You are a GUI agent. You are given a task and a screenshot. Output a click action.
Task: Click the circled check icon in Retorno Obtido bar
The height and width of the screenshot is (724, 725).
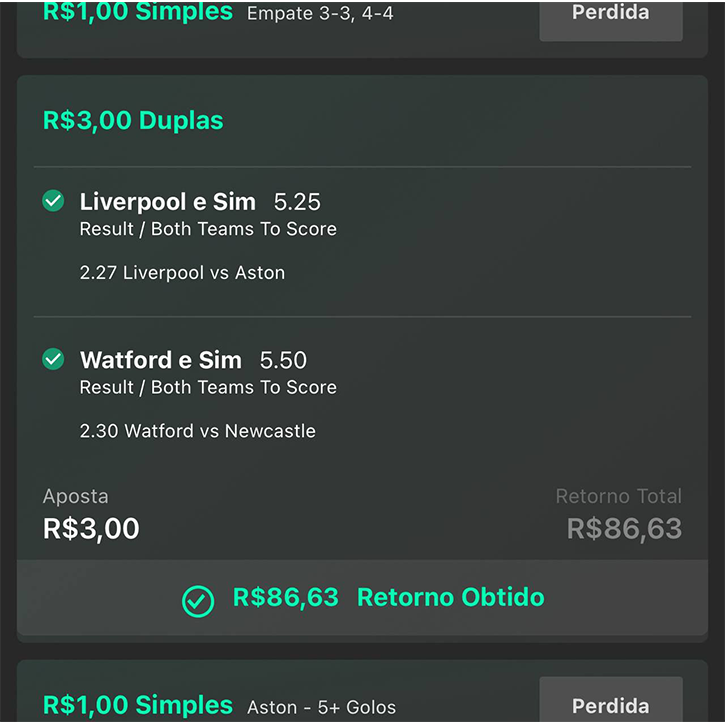click(198, 600)
